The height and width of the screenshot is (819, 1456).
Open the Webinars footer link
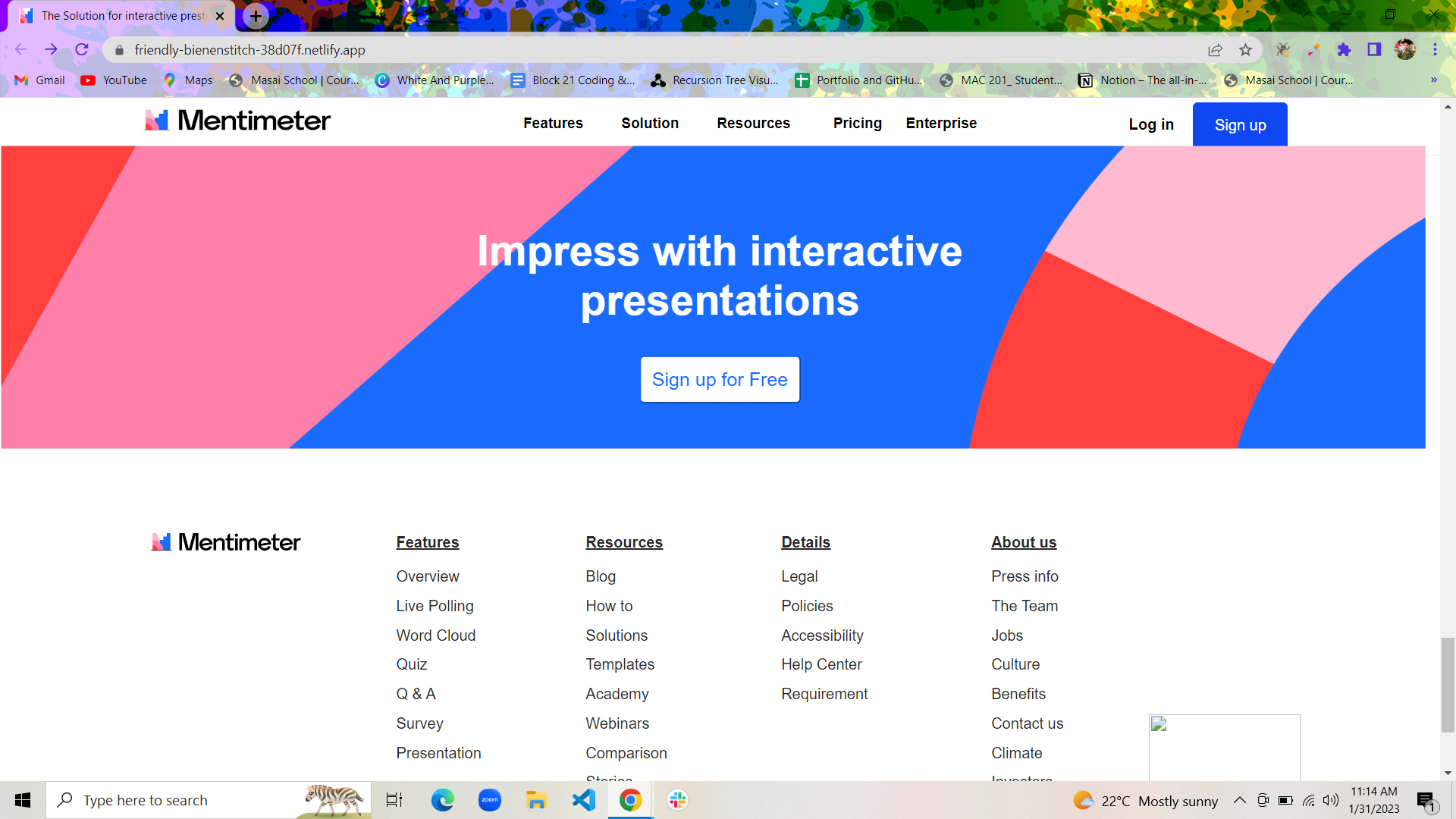tap(617, 723)
